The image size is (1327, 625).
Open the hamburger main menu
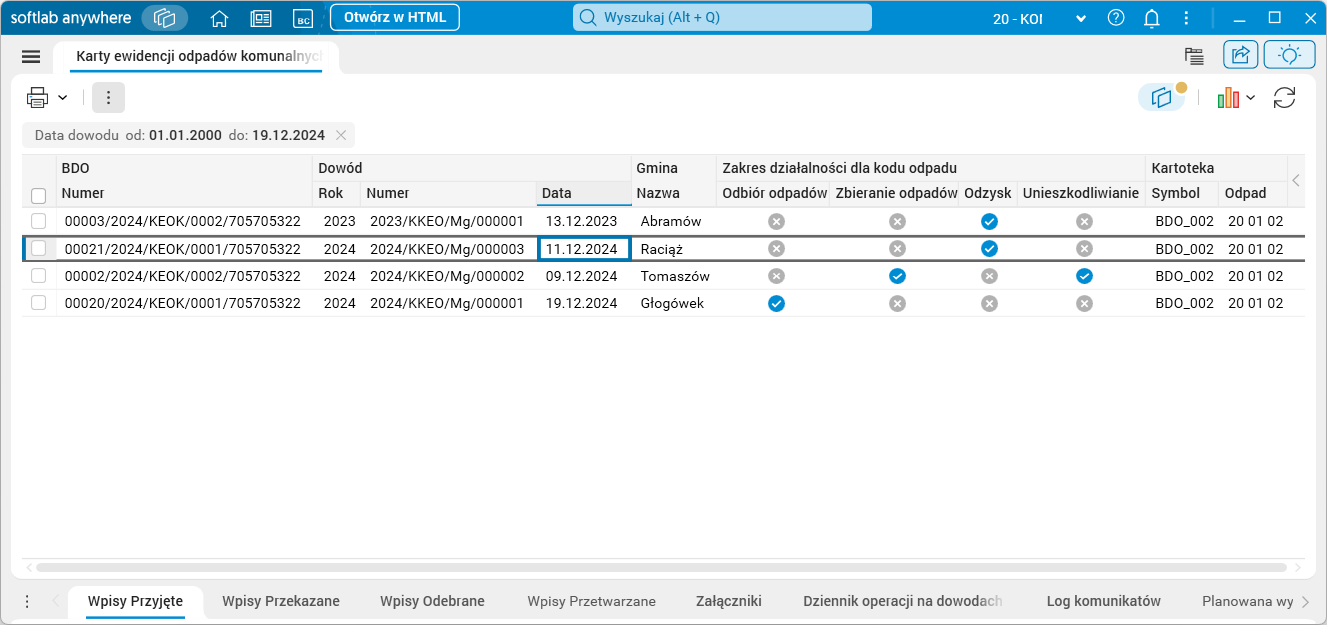click(x=31, y=57)
